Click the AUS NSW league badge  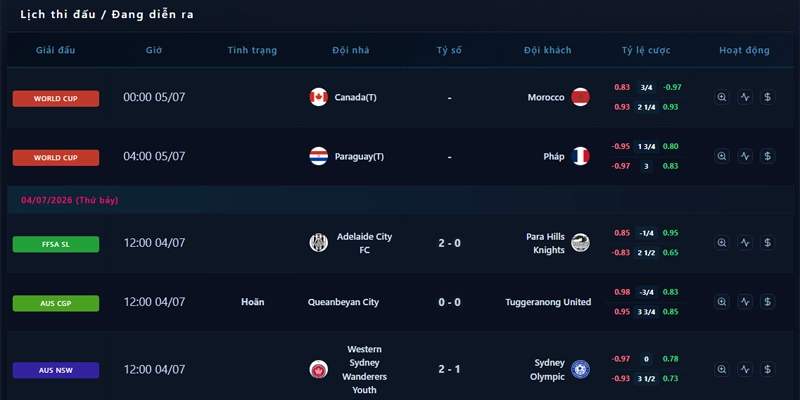[56, 370]
